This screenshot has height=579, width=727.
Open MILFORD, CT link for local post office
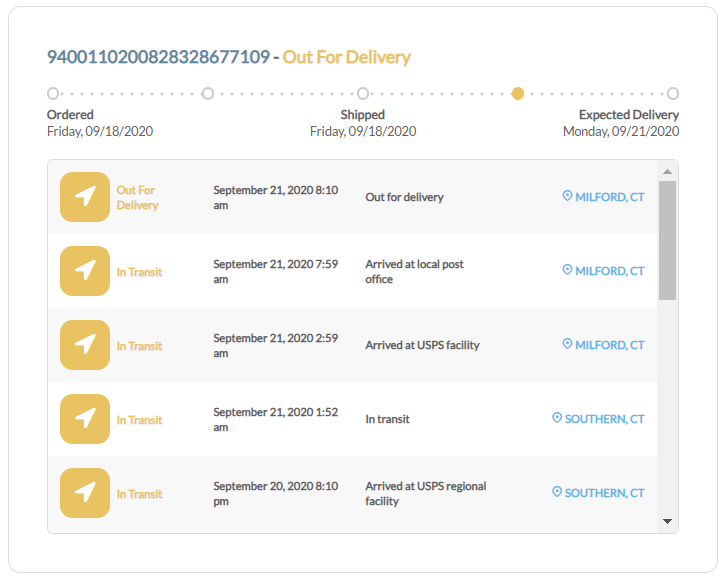pos(609,271)
